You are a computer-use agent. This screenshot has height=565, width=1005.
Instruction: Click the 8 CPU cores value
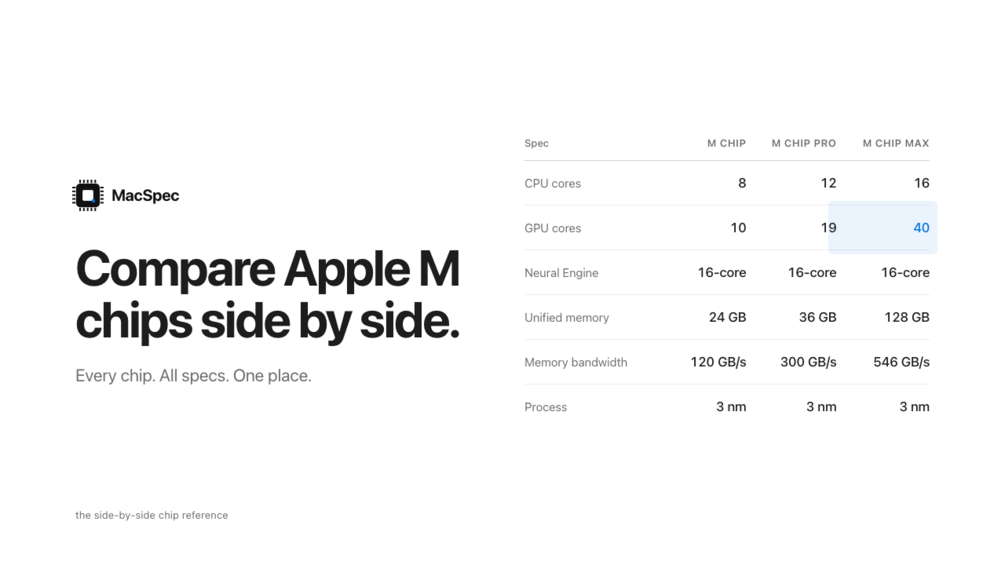point(742,183)
